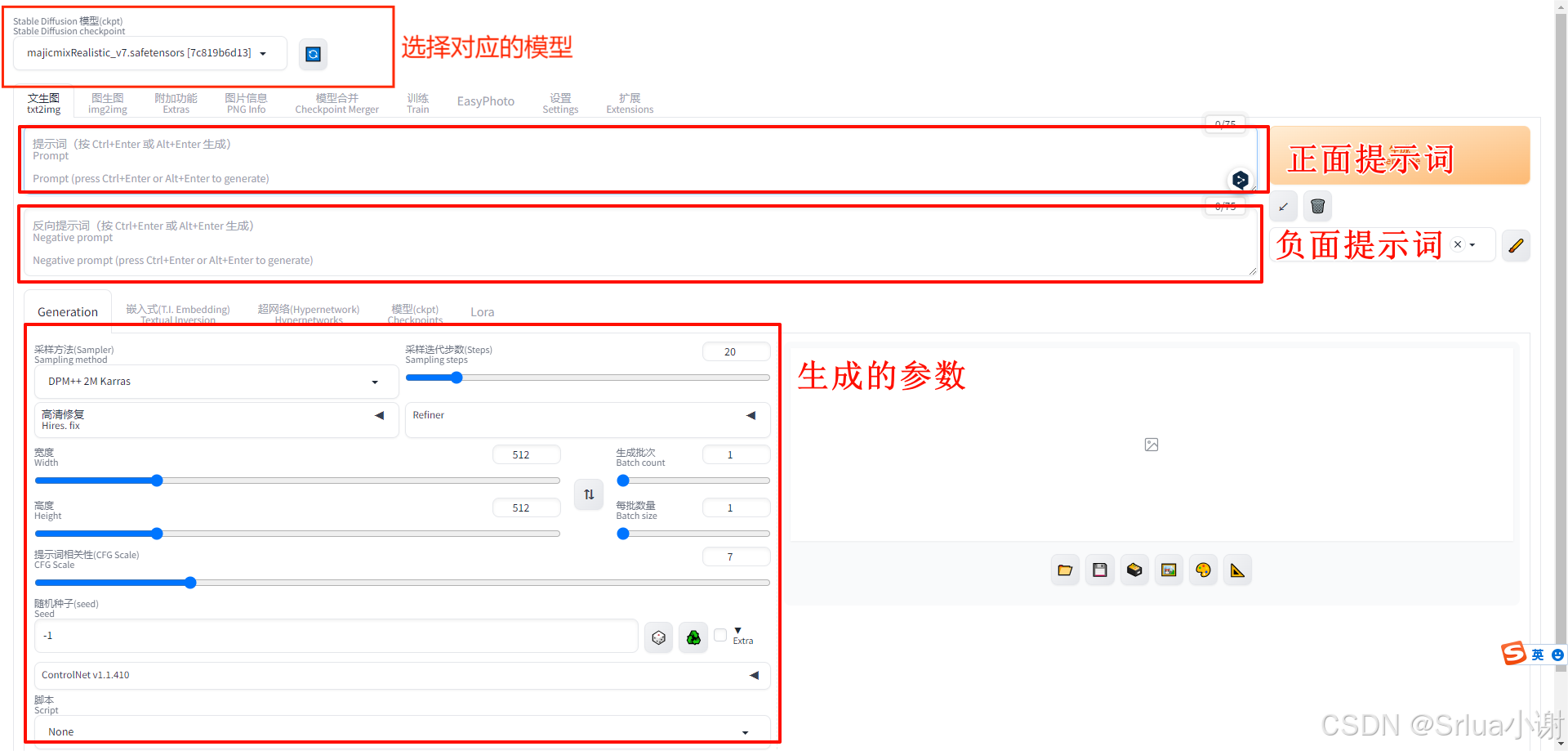
Task: Click the Sogou smiley emoji icon
Action: (1557, 655)
